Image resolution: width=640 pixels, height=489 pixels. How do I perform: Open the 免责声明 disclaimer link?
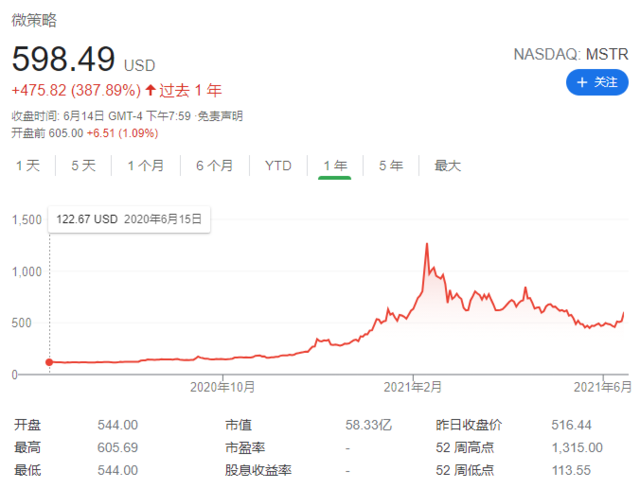tap(220, 116)
